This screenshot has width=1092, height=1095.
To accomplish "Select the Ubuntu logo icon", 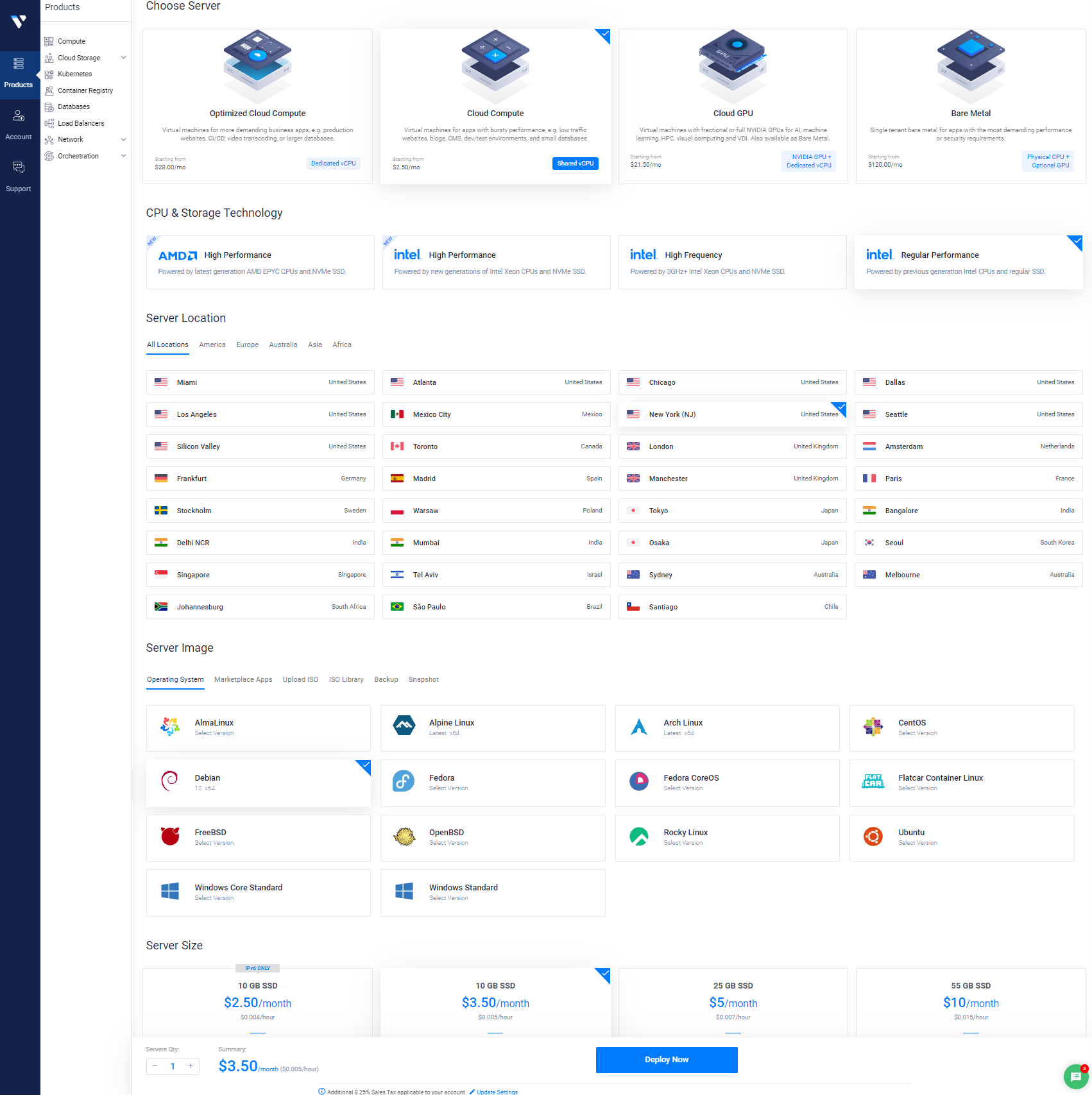I will 873,837.
